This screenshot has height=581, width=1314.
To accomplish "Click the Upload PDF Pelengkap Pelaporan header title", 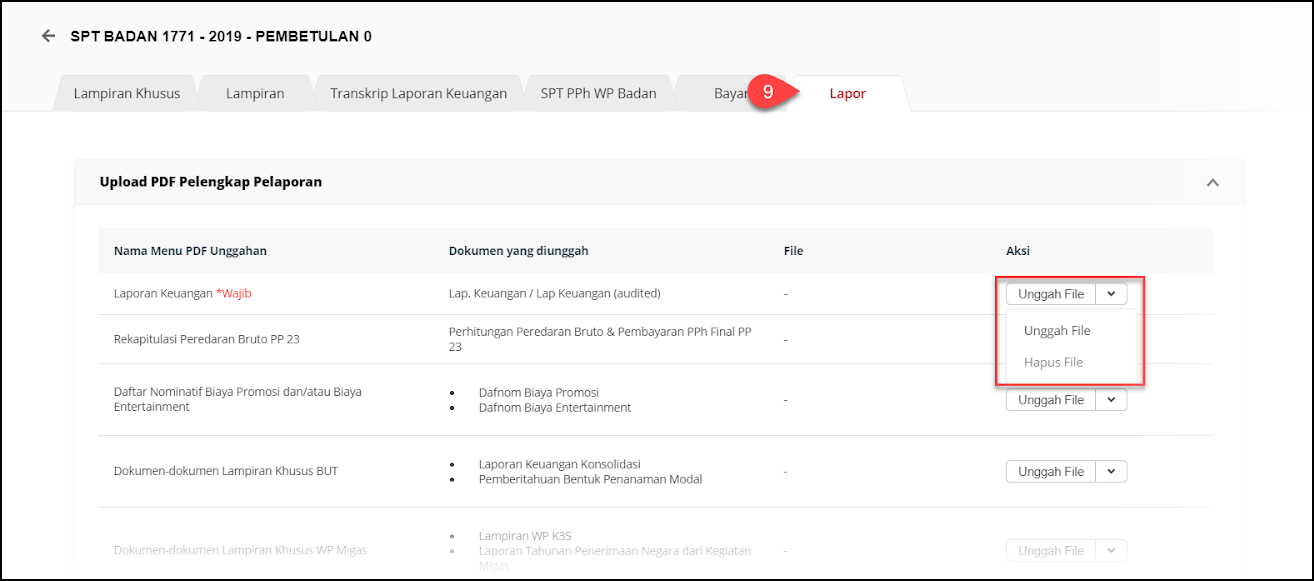I will 210,182.
